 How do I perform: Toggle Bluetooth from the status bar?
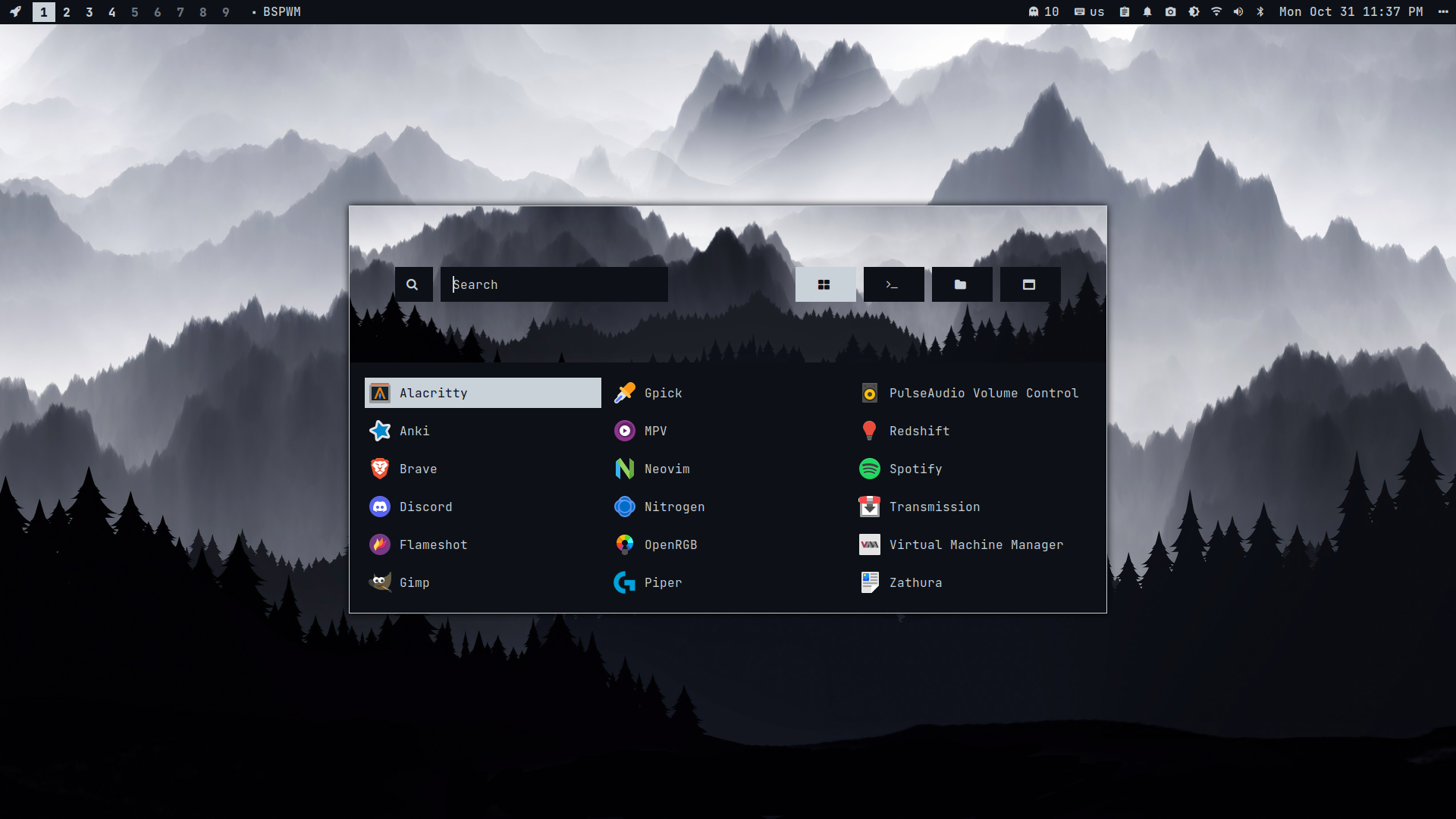tap(1260, 12)
